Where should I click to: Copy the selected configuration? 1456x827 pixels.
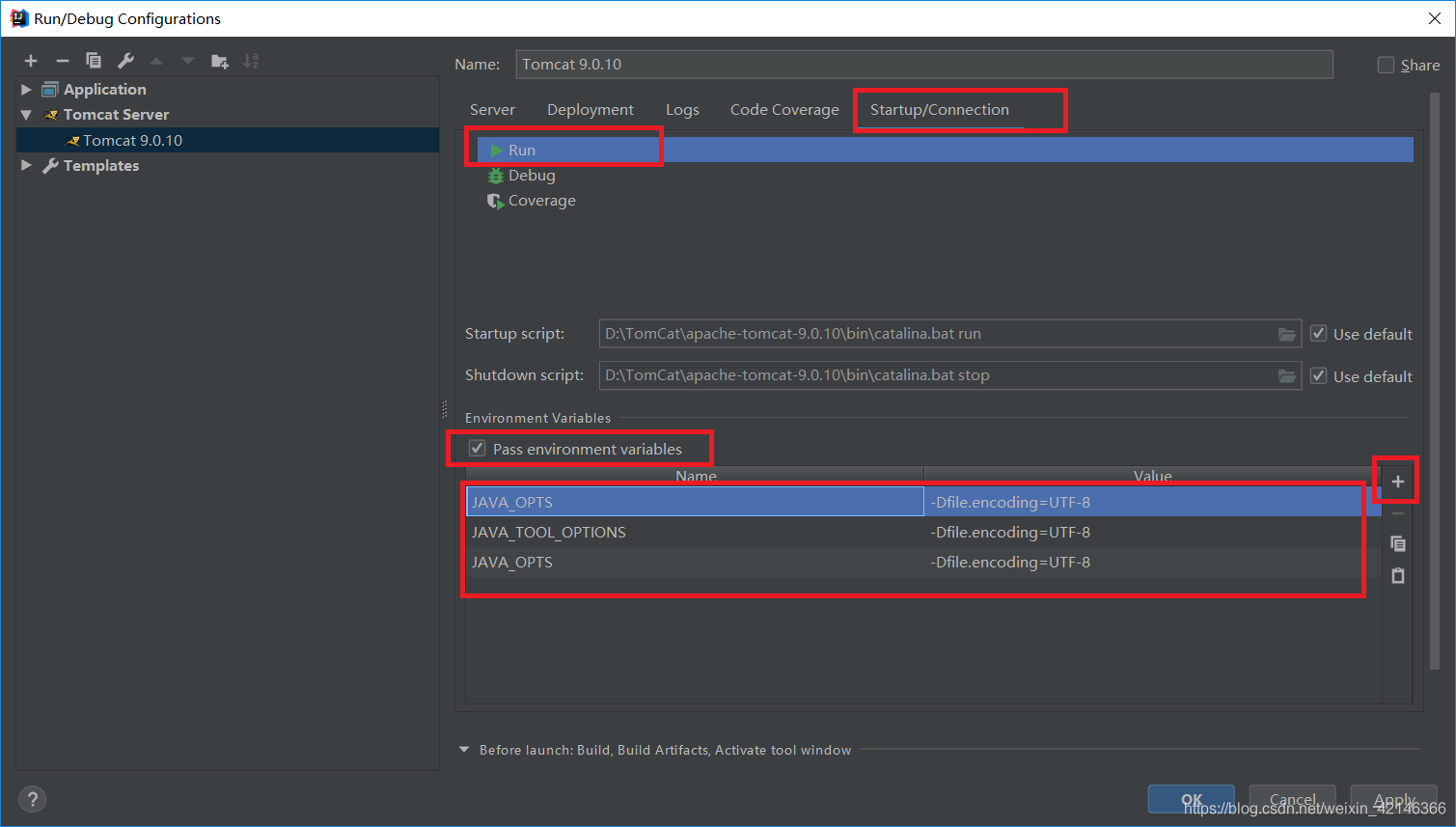pyautogui.click(x=94, y=61)
